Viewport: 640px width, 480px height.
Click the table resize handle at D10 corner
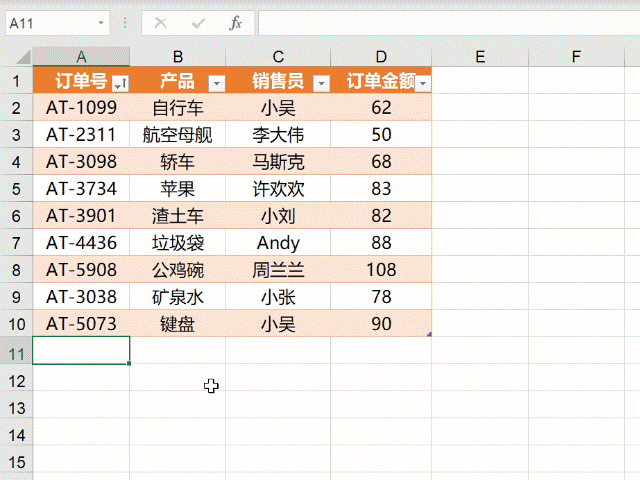pos(429,335)
